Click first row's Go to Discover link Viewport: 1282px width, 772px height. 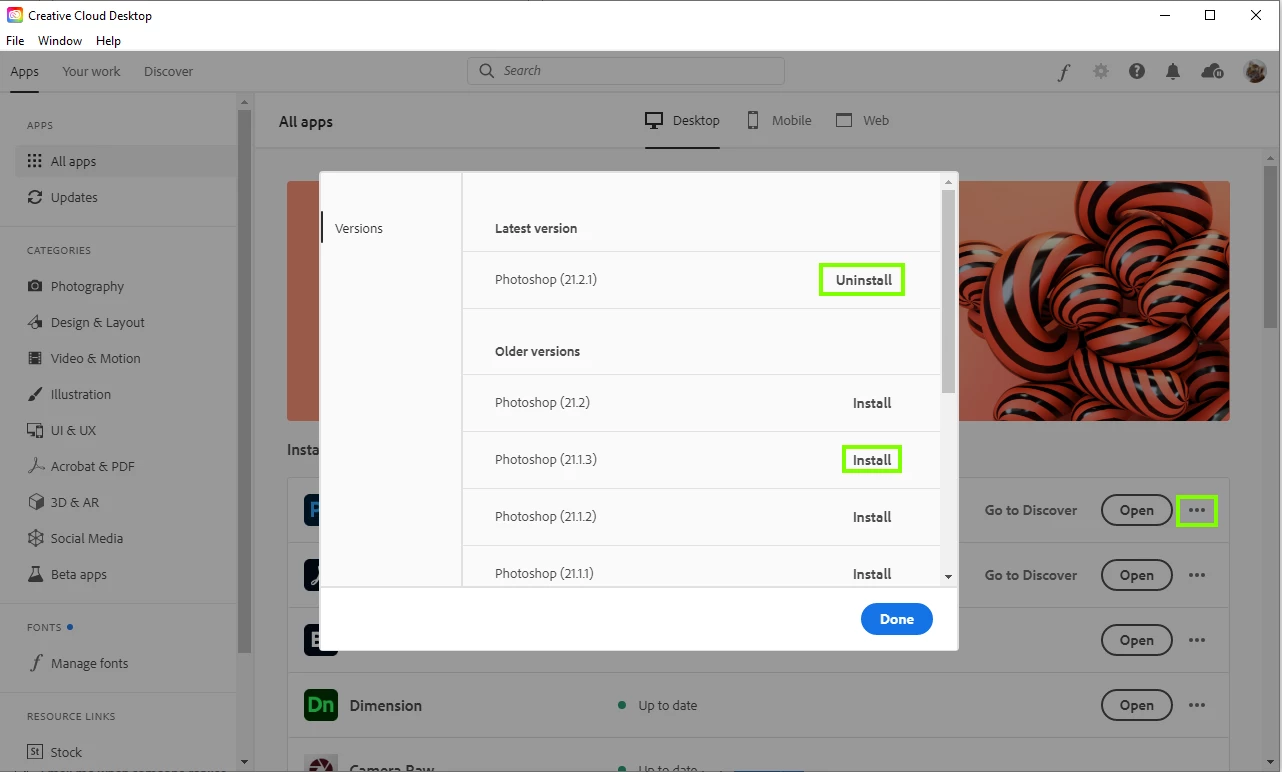tap(1031, 510)
